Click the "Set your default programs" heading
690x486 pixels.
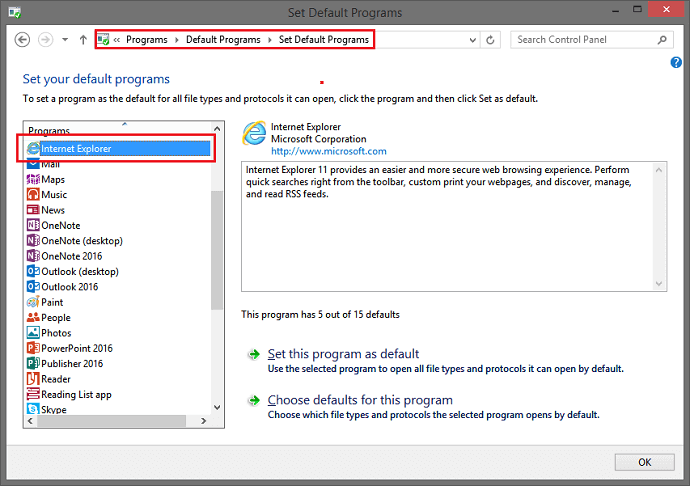click(x=96, y=79)
